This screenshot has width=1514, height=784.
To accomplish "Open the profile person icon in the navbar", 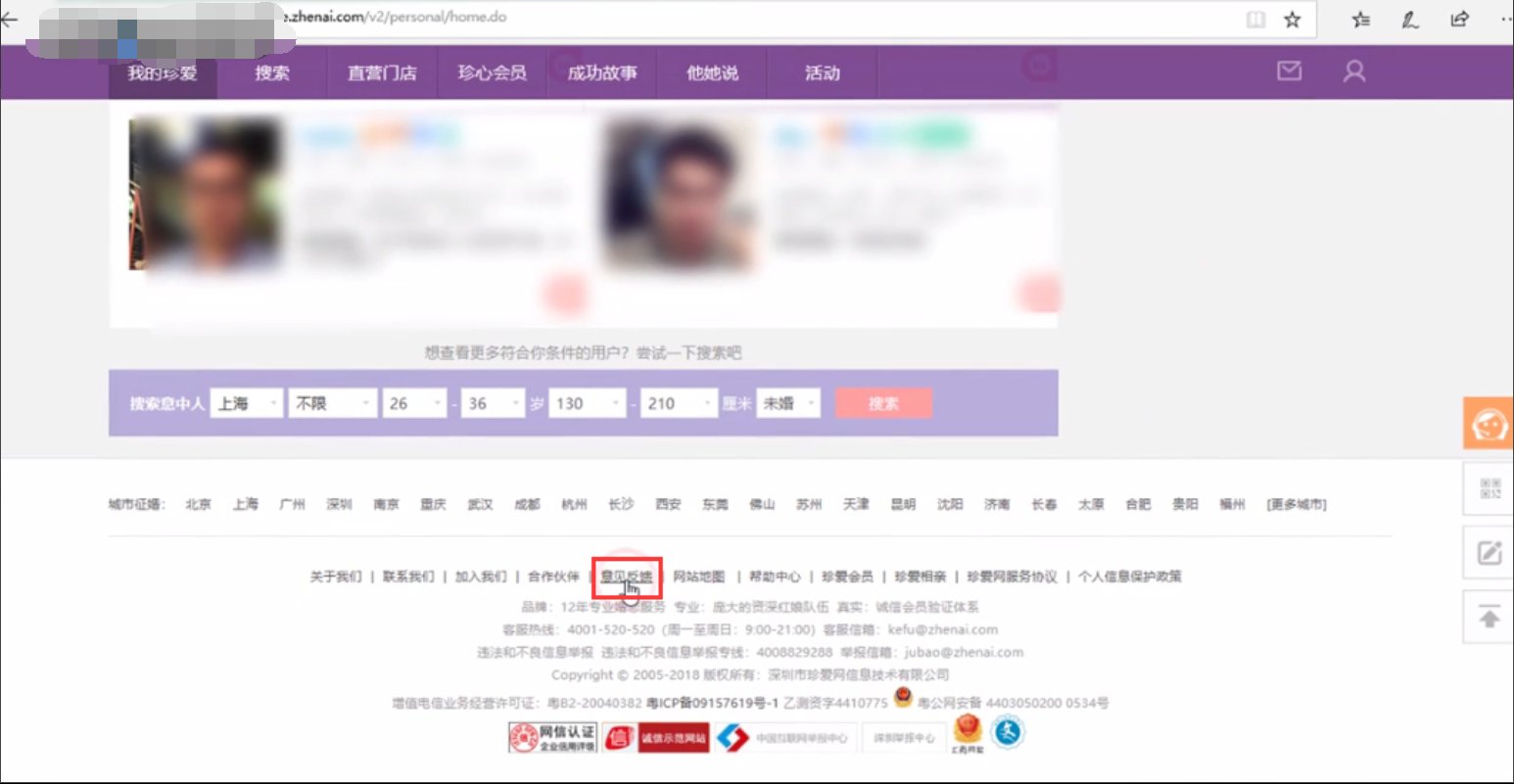I will pyautogui.click(x=1353, y=70).
